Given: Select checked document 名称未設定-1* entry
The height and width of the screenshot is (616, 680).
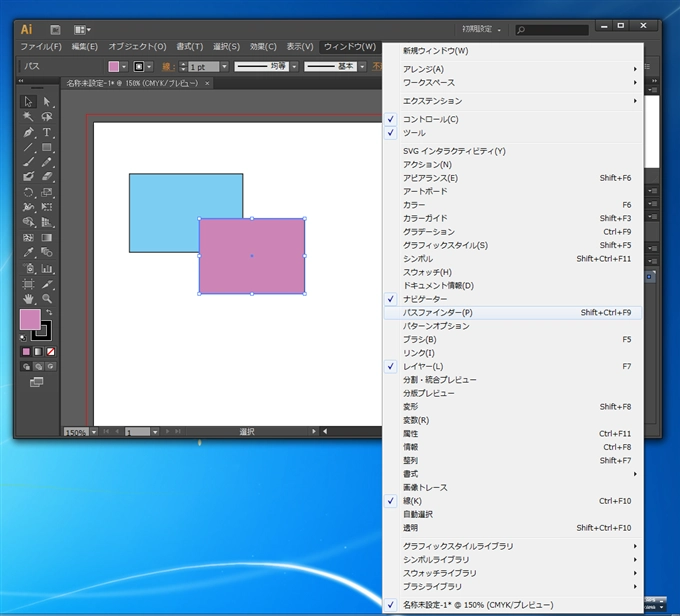Looking at the screenshot, I should 513,605.
